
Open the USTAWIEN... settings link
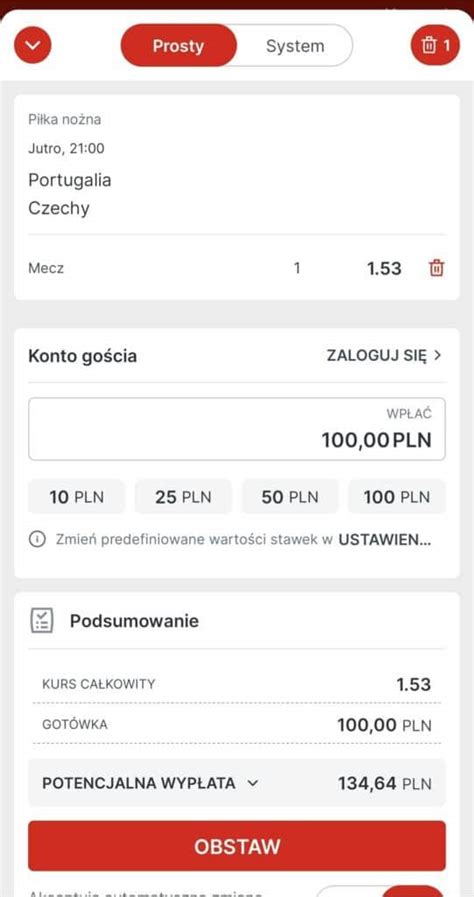tap(385, 539)
